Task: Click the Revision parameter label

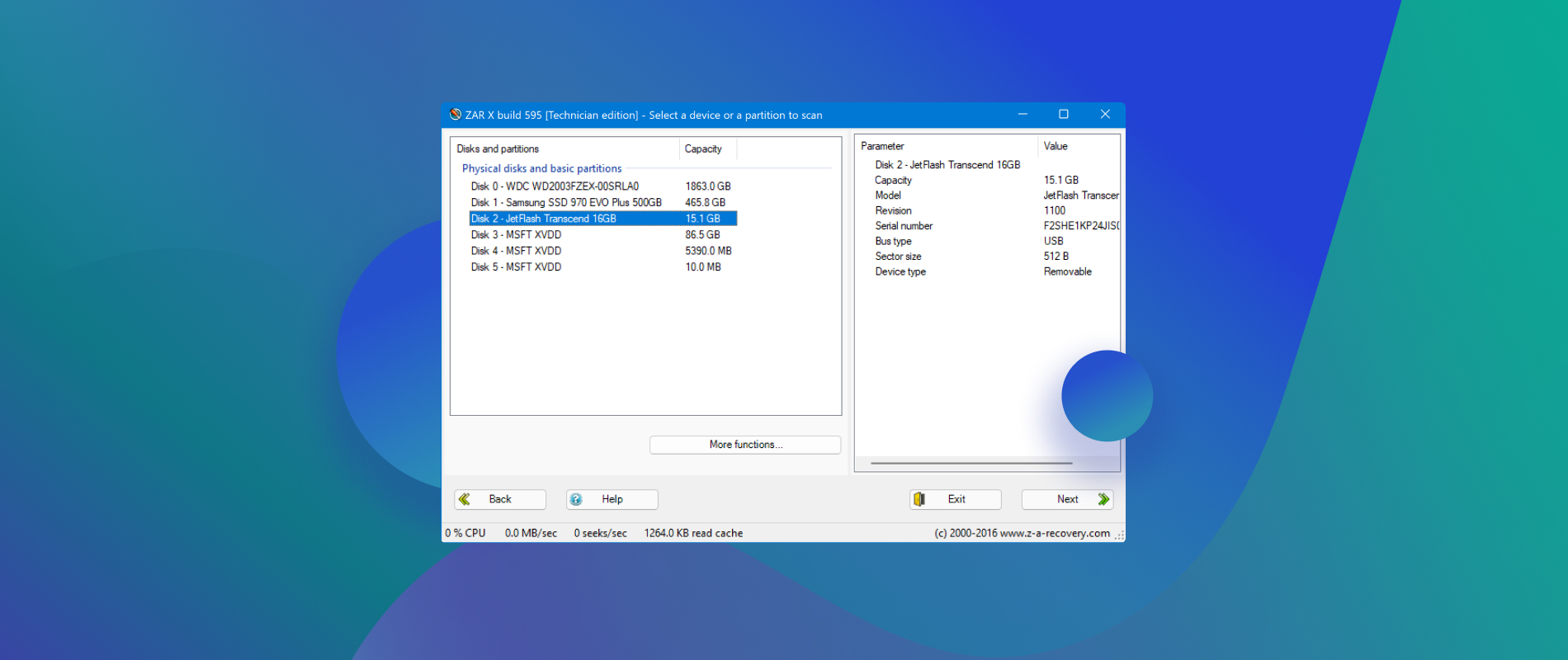Action: [x=893, y=210]
